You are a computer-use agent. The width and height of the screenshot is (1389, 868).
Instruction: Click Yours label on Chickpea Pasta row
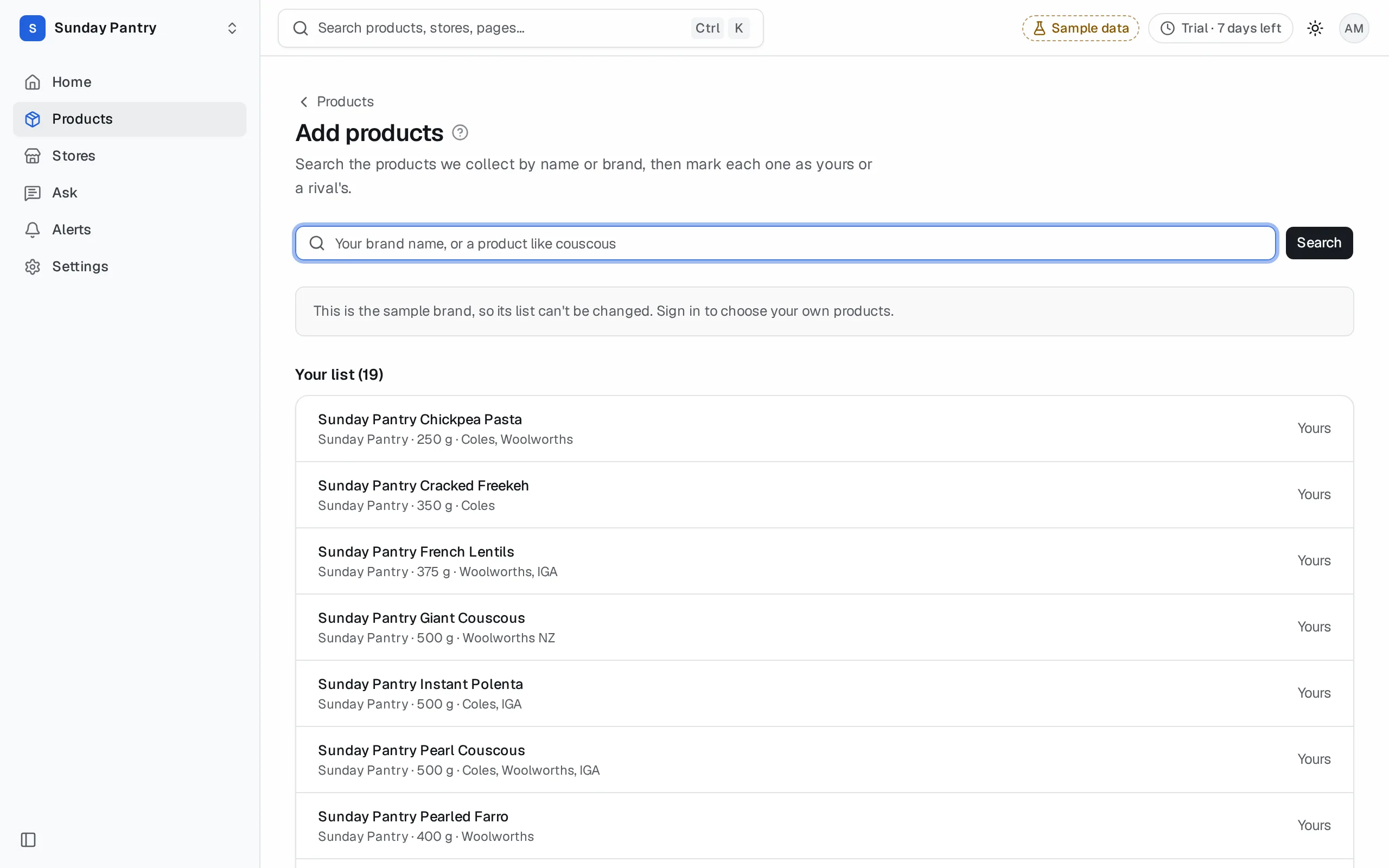tap(1314, 428)
